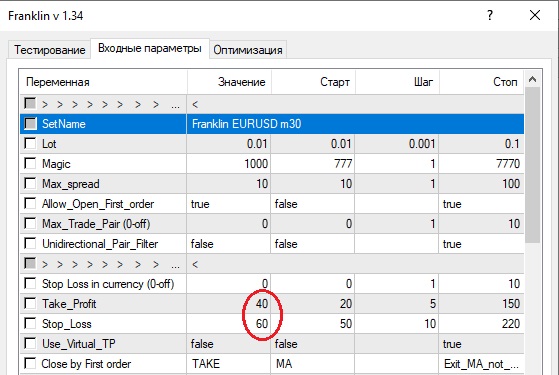
Task: Tick the Max_Trade_Pair (0-off) checkbox
Action: click(x=30, y=224)
